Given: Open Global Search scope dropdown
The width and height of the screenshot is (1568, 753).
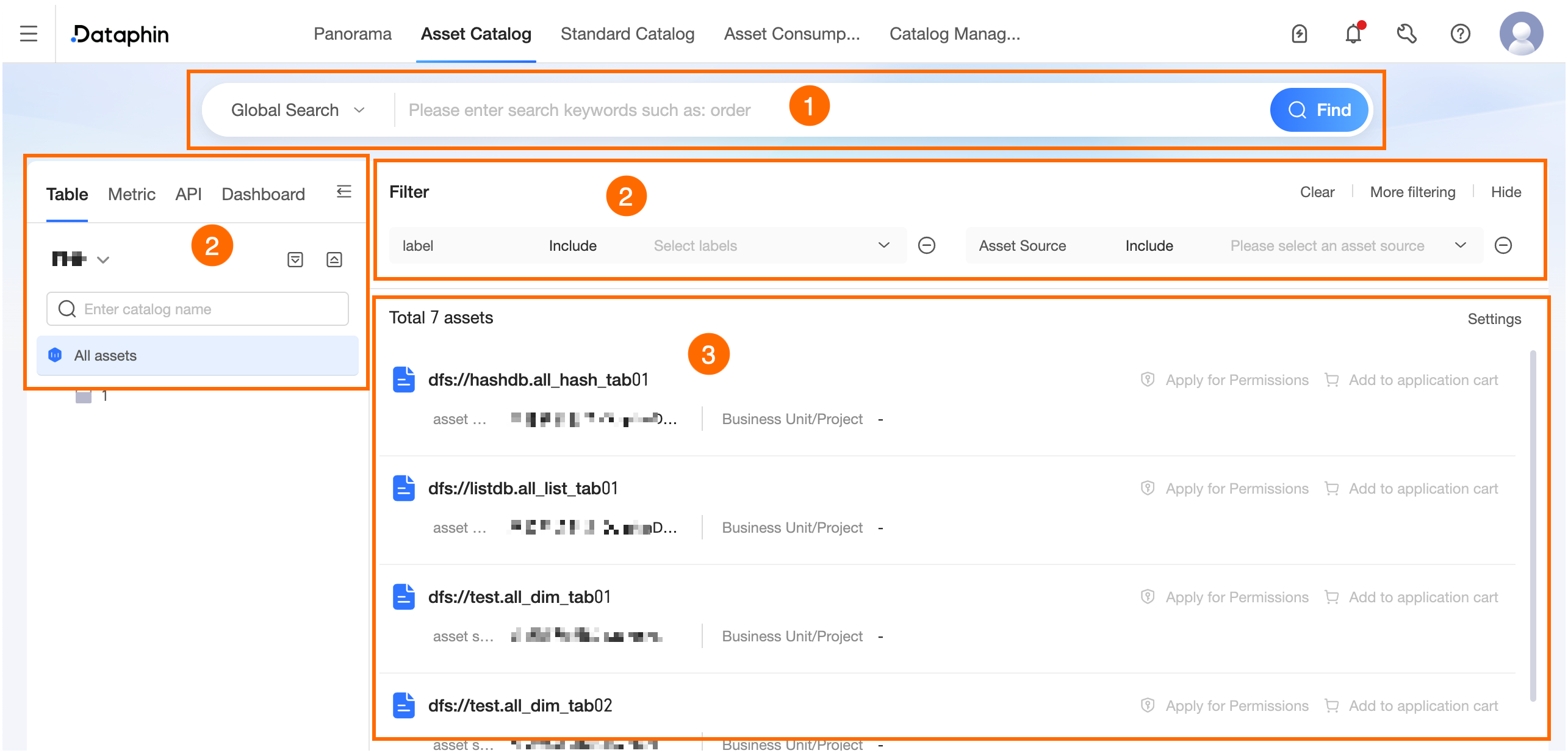Looking at the screenshot, I should [x=298, y=110].
